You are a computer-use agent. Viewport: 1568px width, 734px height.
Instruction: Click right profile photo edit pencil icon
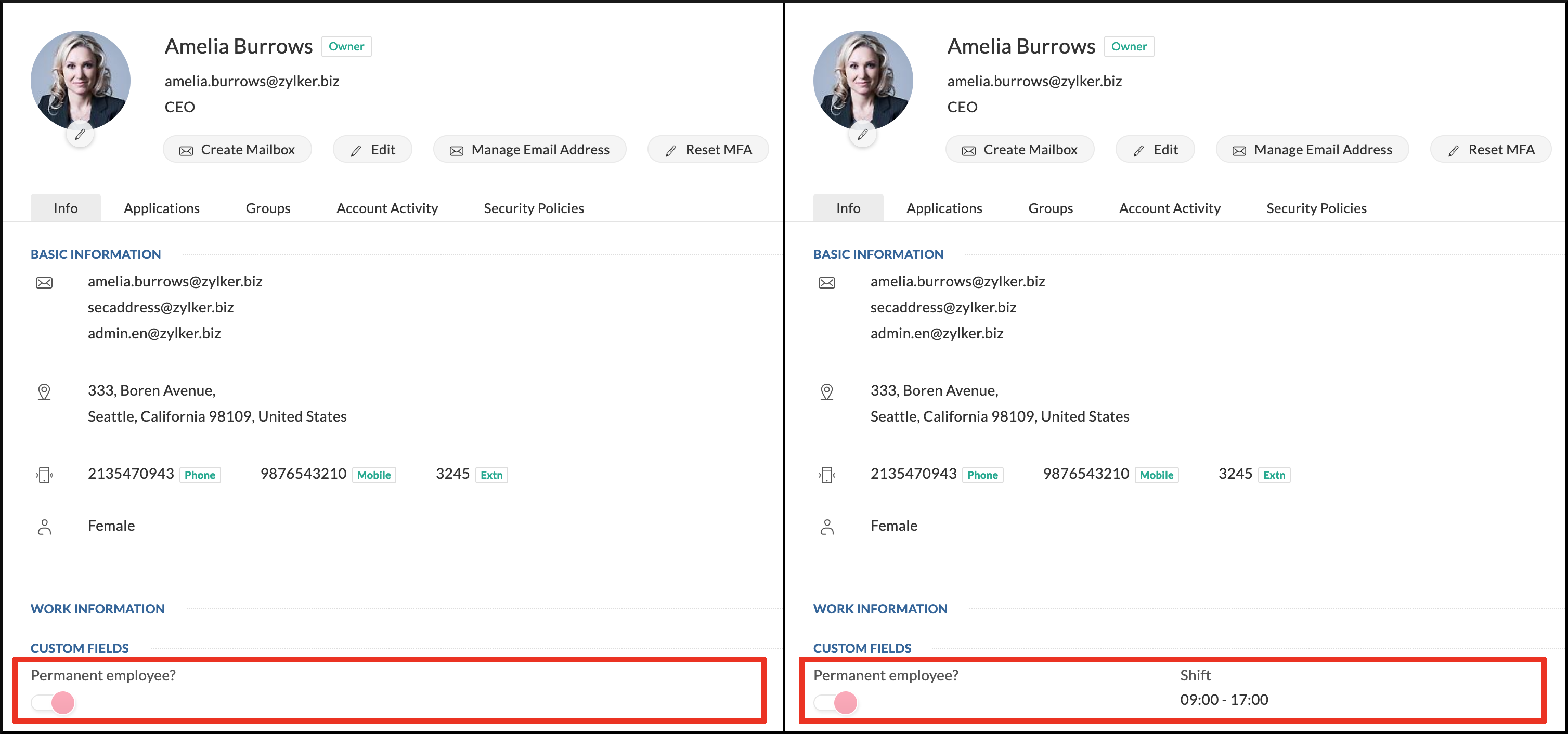point(862,135)
